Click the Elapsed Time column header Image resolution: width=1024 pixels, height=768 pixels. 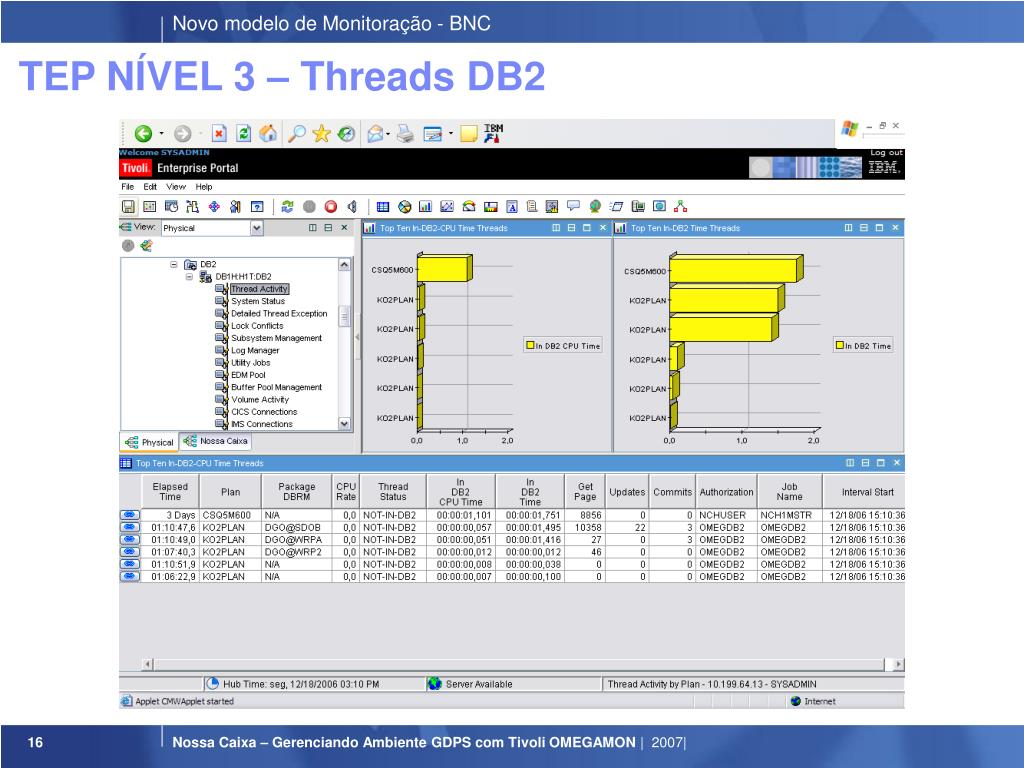(x=170, y=492)
